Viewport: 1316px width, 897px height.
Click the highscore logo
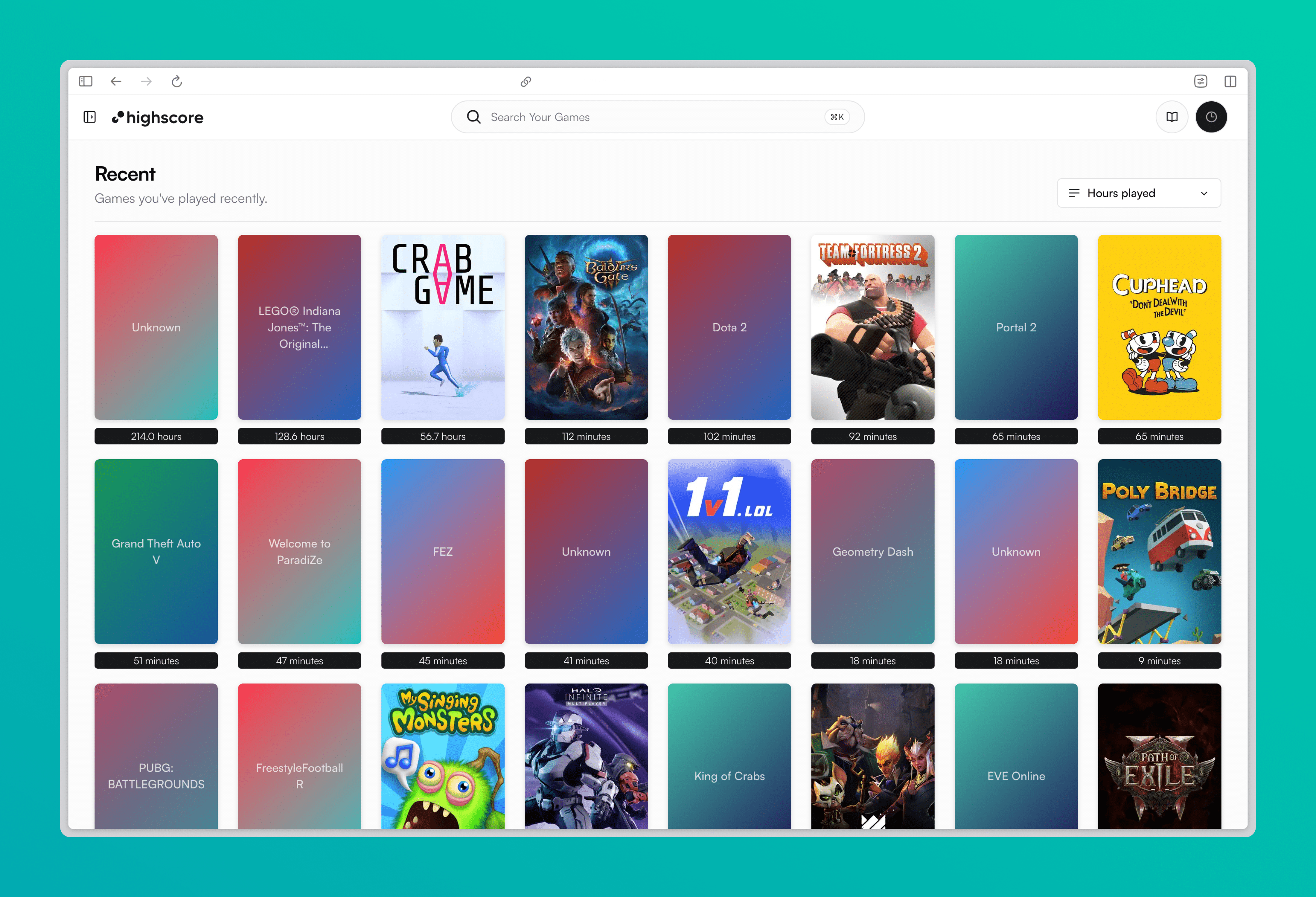pyautogui.click(x=157, y=117)
